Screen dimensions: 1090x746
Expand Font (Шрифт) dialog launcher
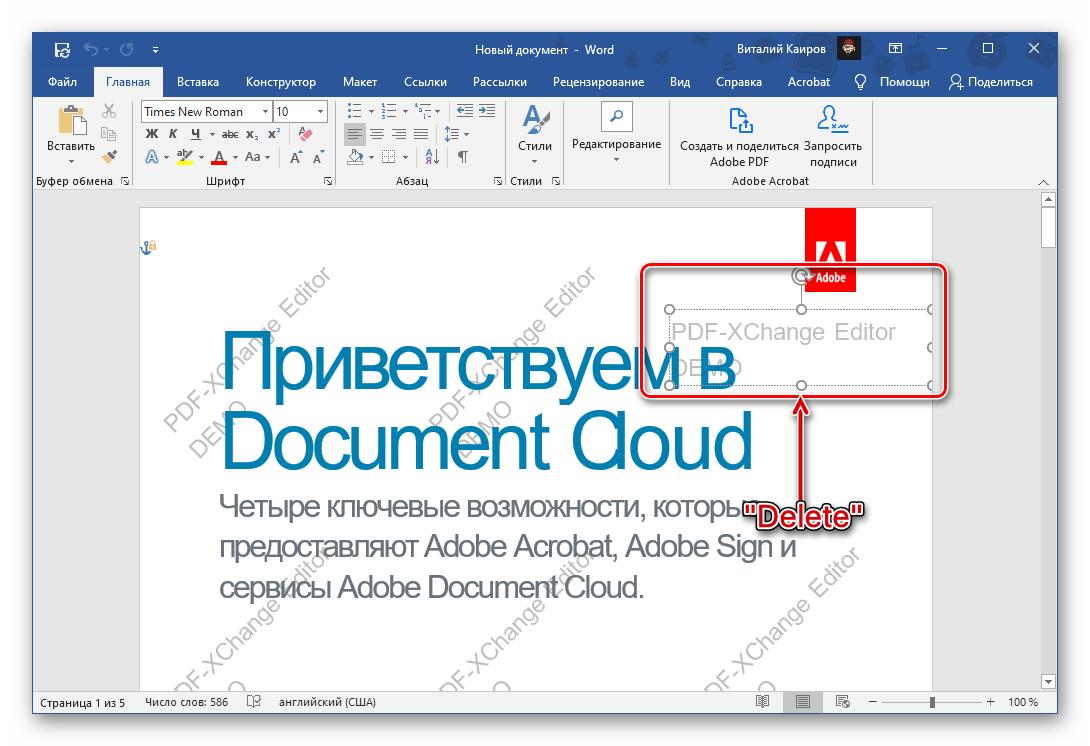328,181
